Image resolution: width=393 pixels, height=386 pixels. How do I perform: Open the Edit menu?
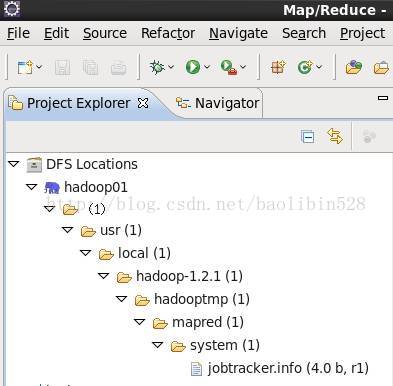pyautogui.click(x=56, y=33)
